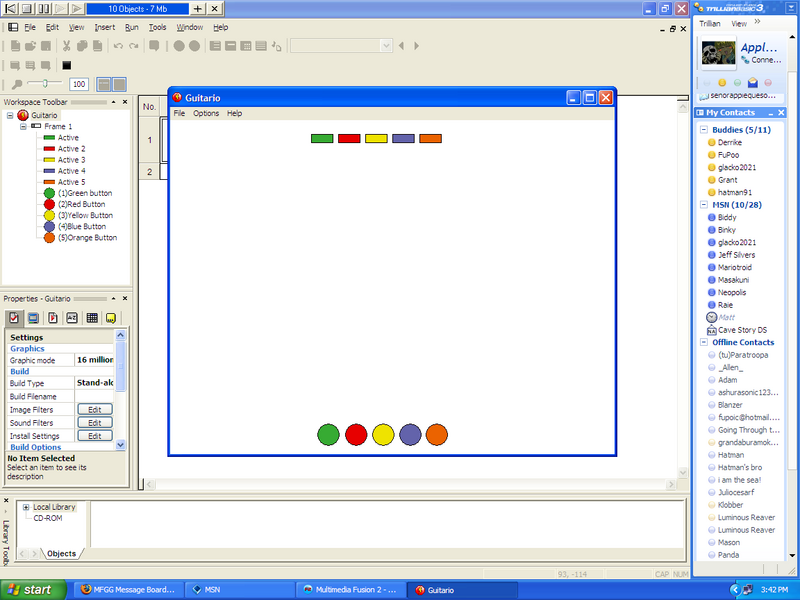Image resolution: width=800 pixels, height=600 pixels.
Task: Click the Undo arrow icon in the toolbar
Action: click(x=118, y=45)
